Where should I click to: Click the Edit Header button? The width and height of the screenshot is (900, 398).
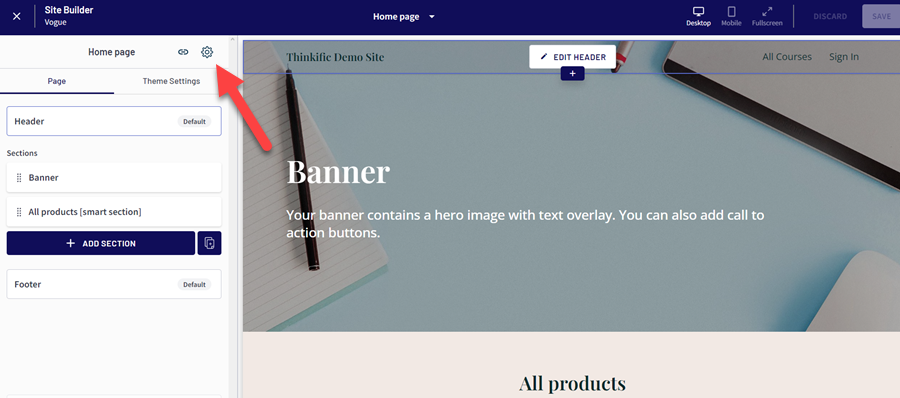(x=572, y=57)
